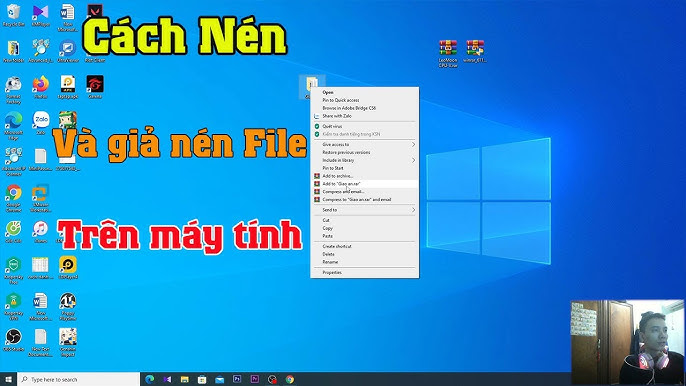Open the New Text Document file
This screenshot has height=386, width=686.
(x=41, y=342)
